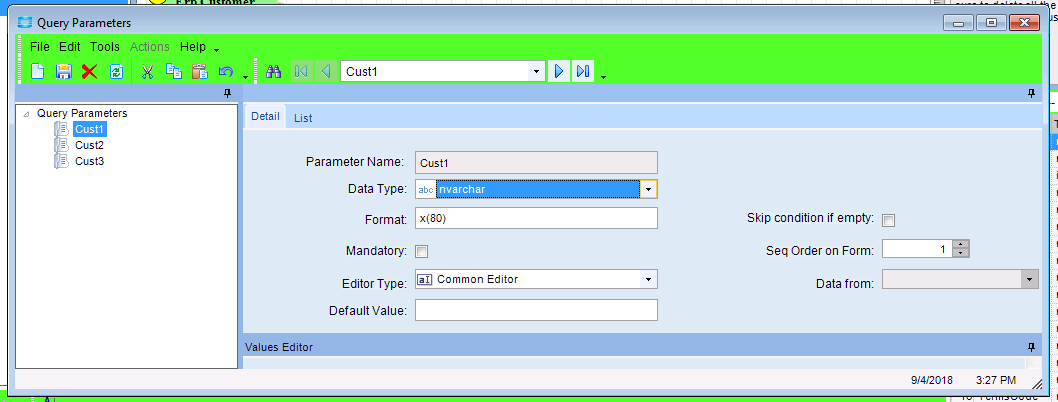Open the Help menu
The width and height of the screenshot is (1058, 402).
[x=193, y=47]
